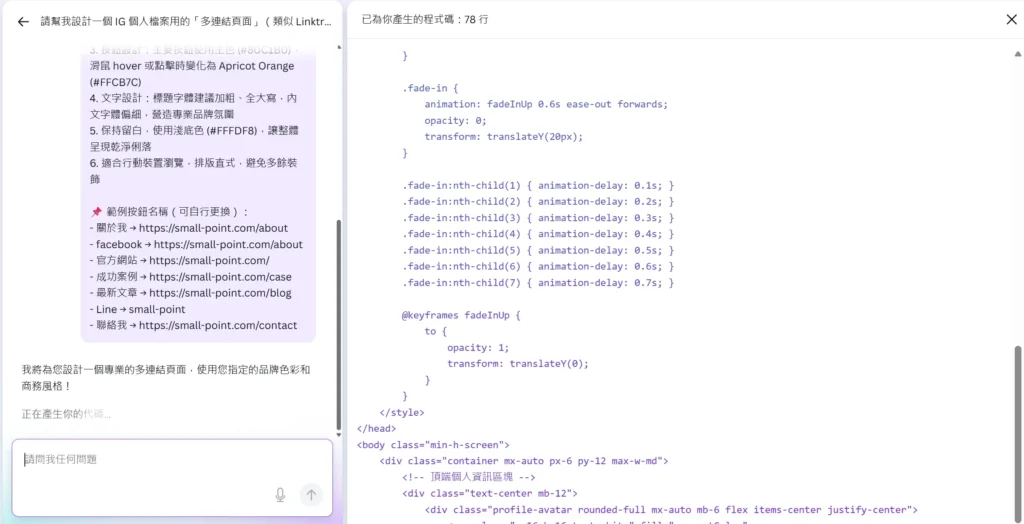1024x524 pixels.
Task: Click the closing </style> tag line
Action: (x=402, y=412)
